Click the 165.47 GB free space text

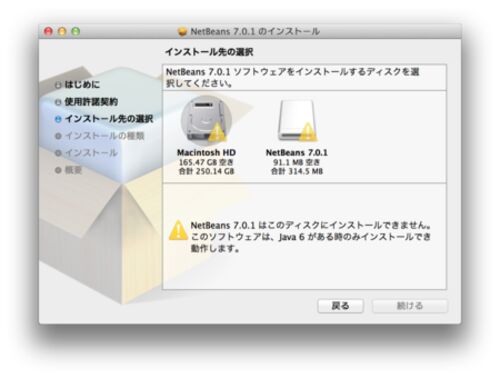click(206, 162)
